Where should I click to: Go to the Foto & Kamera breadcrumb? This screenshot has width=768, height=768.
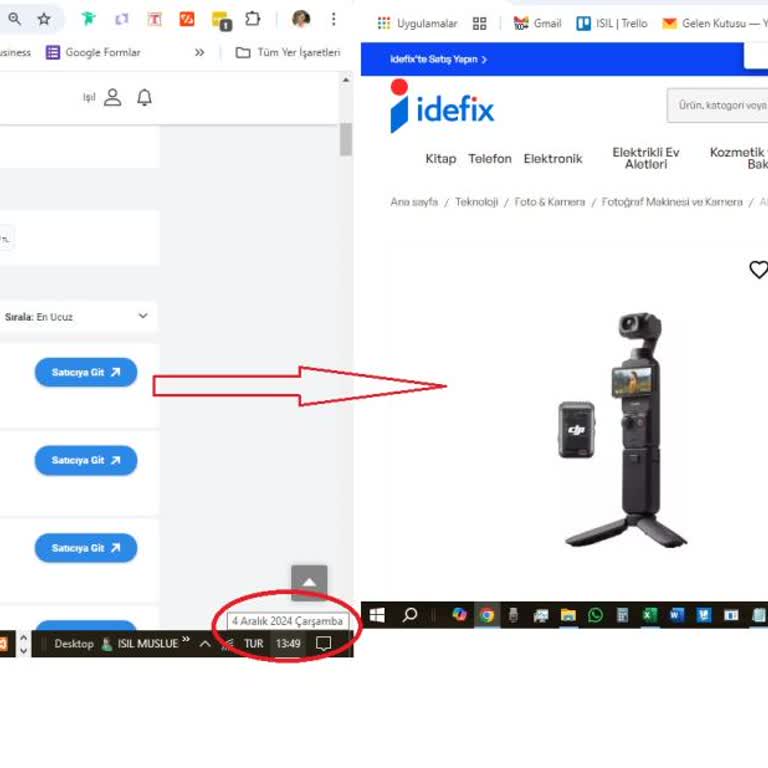(x=550, y=202)
